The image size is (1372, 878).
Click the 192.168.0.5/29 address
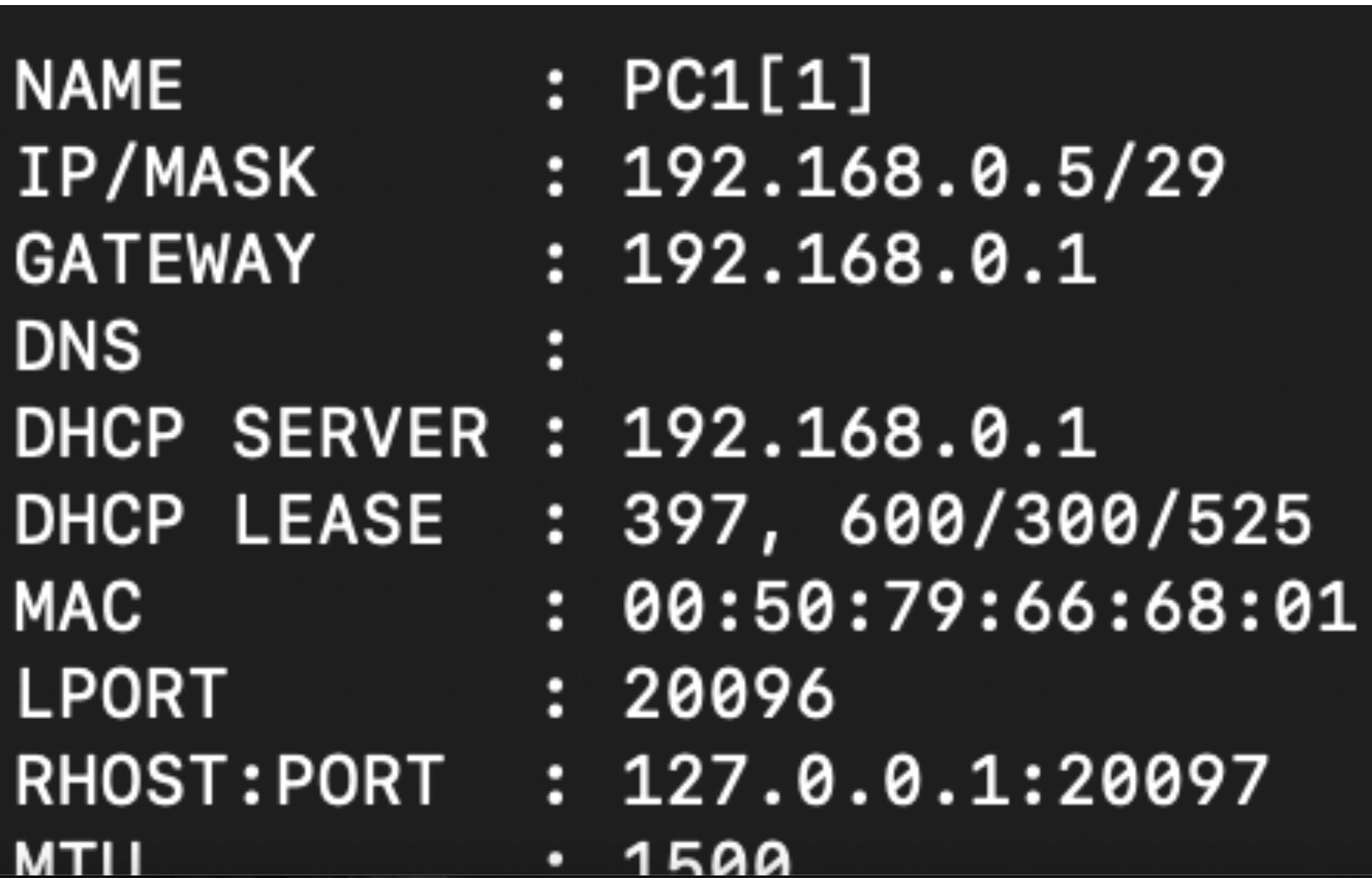point(923,172)
